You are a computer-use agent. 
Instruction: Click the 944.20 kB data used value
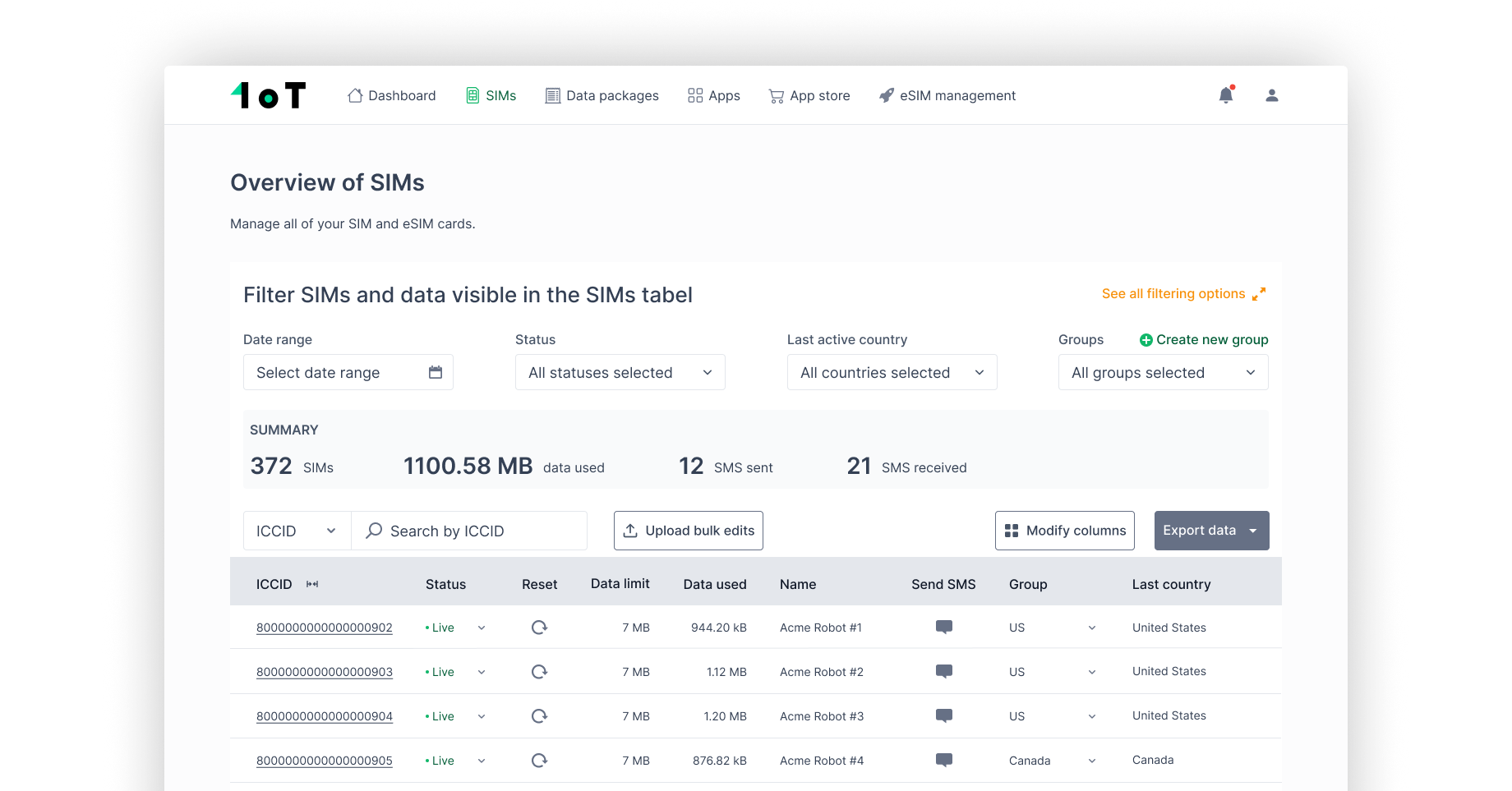pyautogui.click(x=719, y=628)
